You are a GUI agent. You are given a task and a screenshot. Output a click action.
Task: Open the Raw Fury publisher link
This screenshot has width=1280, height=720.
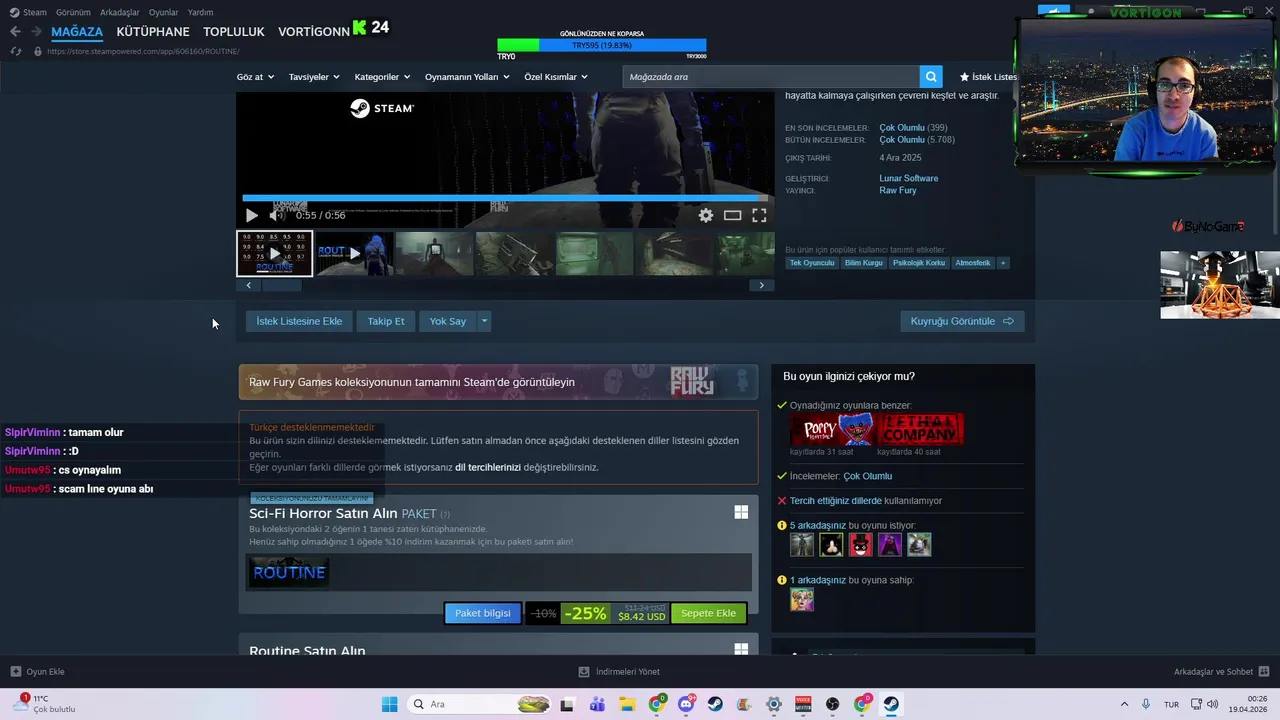(x=898, y=190)
